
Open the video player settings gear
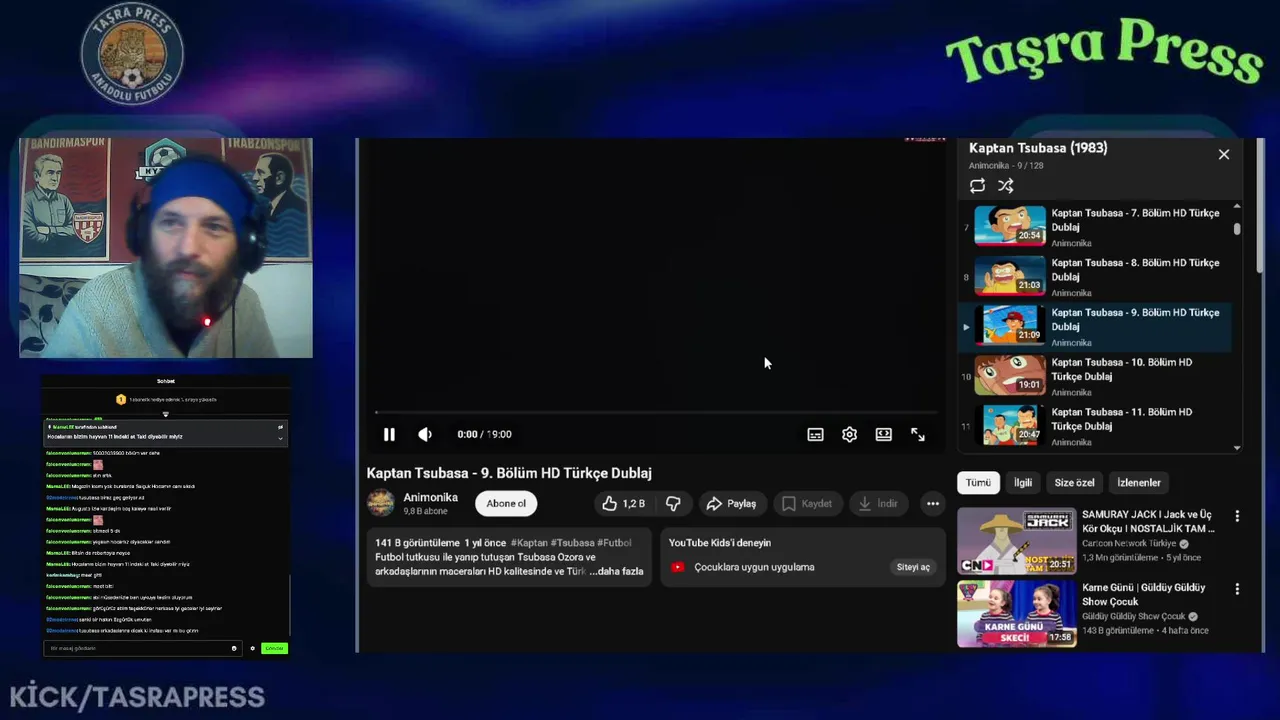tap(849, 434)
